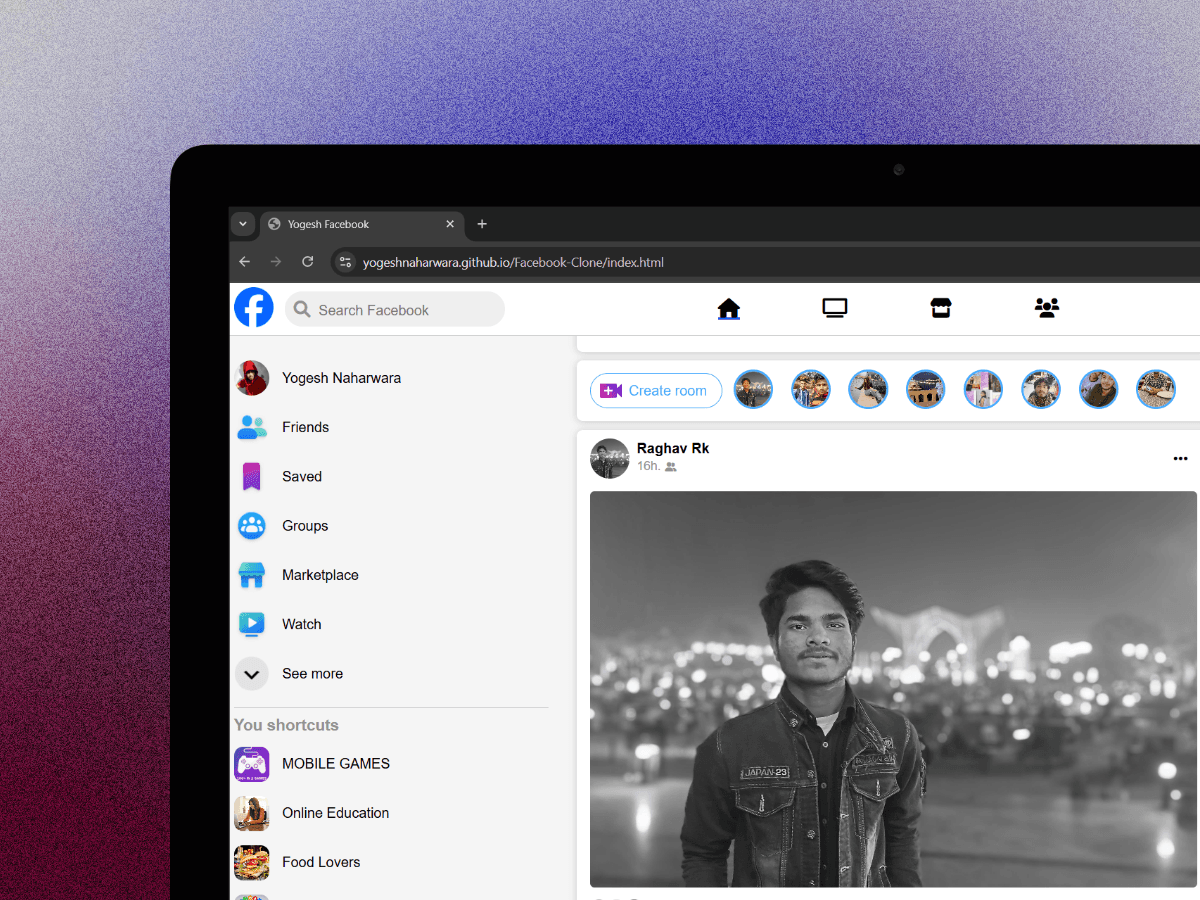Open the Watch TV tab icon
This screenshot has width=1200, height=900.
pos(835,308)
